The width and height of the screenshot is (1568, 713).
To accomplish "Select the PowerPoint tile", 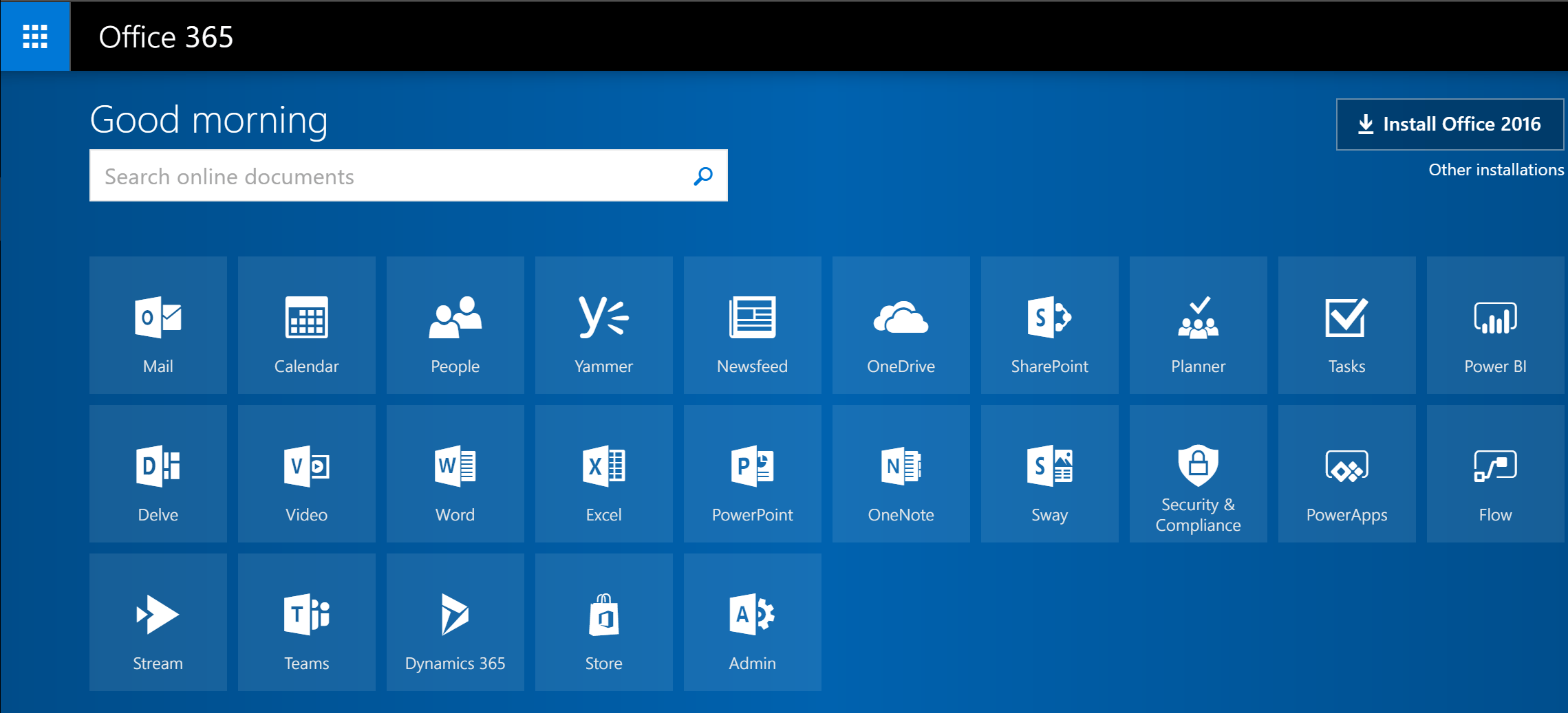I will coord(752,474).
